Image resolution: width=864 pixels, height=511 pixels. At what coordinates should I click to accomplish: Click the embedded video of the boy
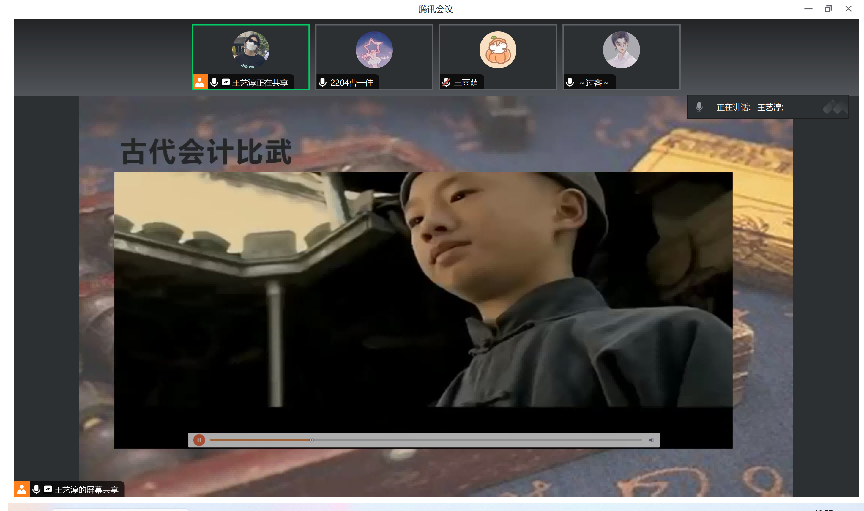click(423, 300)
